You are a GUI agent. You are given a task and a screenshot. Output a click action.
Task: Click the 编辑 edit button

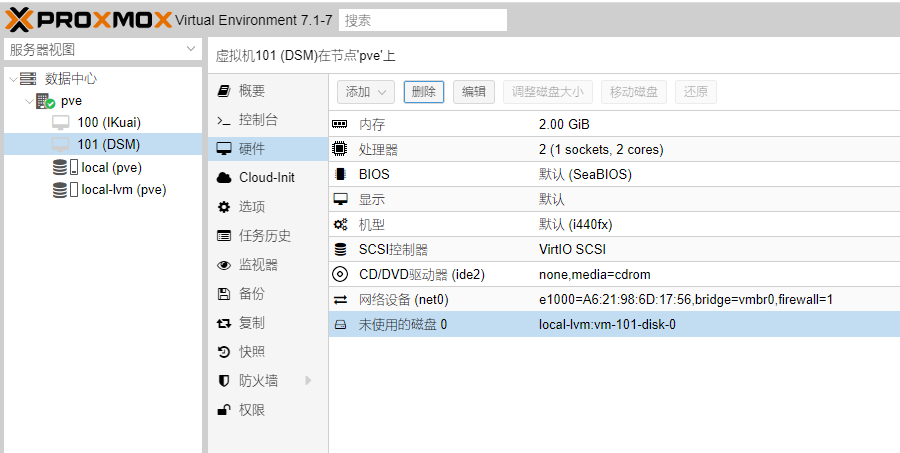474,92
